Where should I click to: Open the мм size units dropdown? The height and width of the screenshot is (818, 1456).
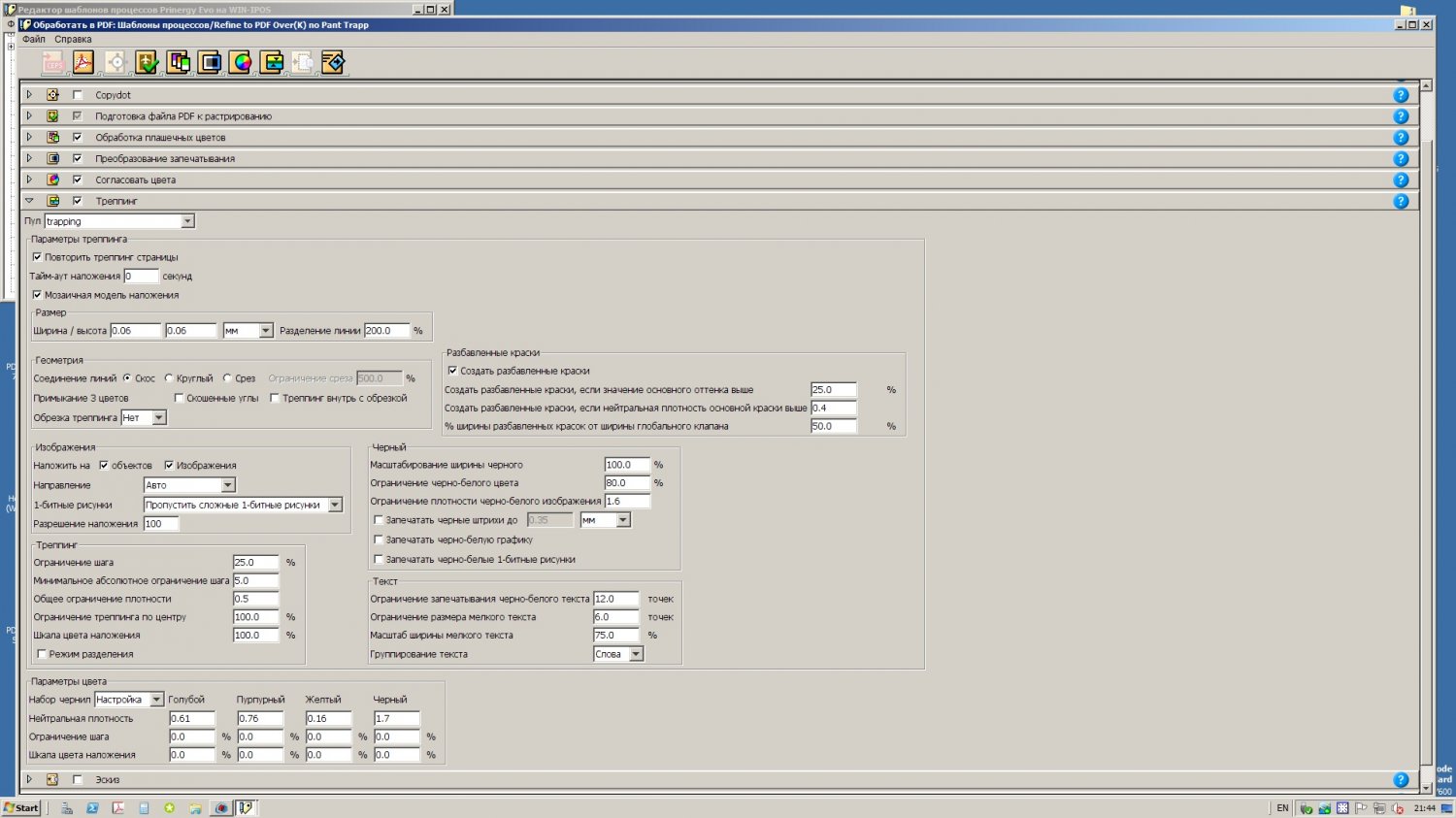tap(266, 331)
